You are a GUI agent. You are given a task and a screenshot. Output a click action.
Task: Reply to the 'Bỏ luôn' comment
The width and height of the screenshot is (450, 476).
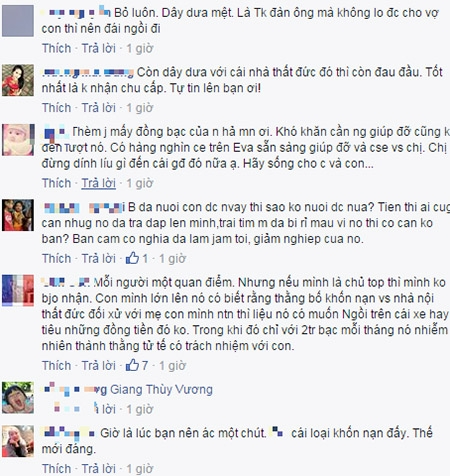pyautogui.click(x=99, y=48)
